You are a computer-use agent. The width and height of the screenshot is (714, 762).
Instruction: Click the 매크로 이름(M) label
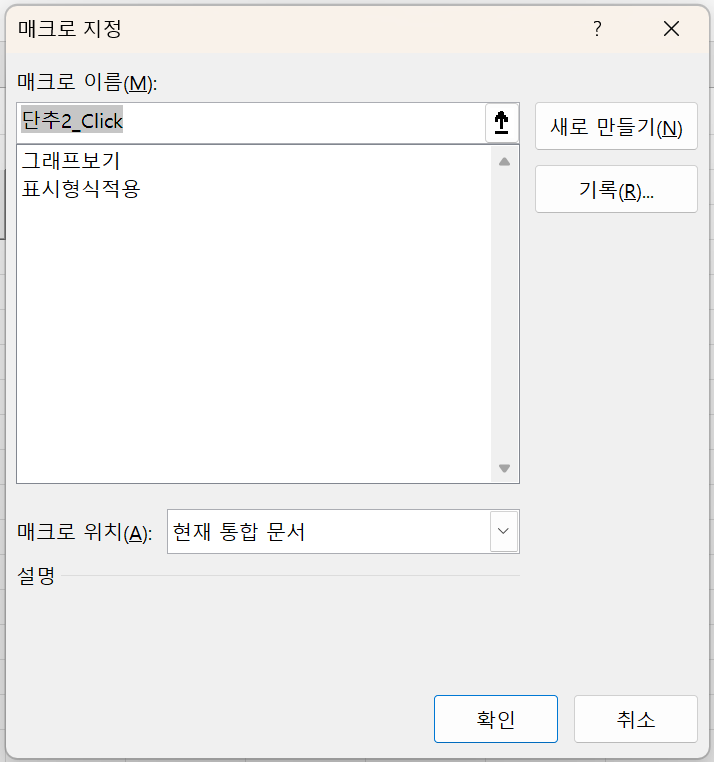tap(88, 83)
